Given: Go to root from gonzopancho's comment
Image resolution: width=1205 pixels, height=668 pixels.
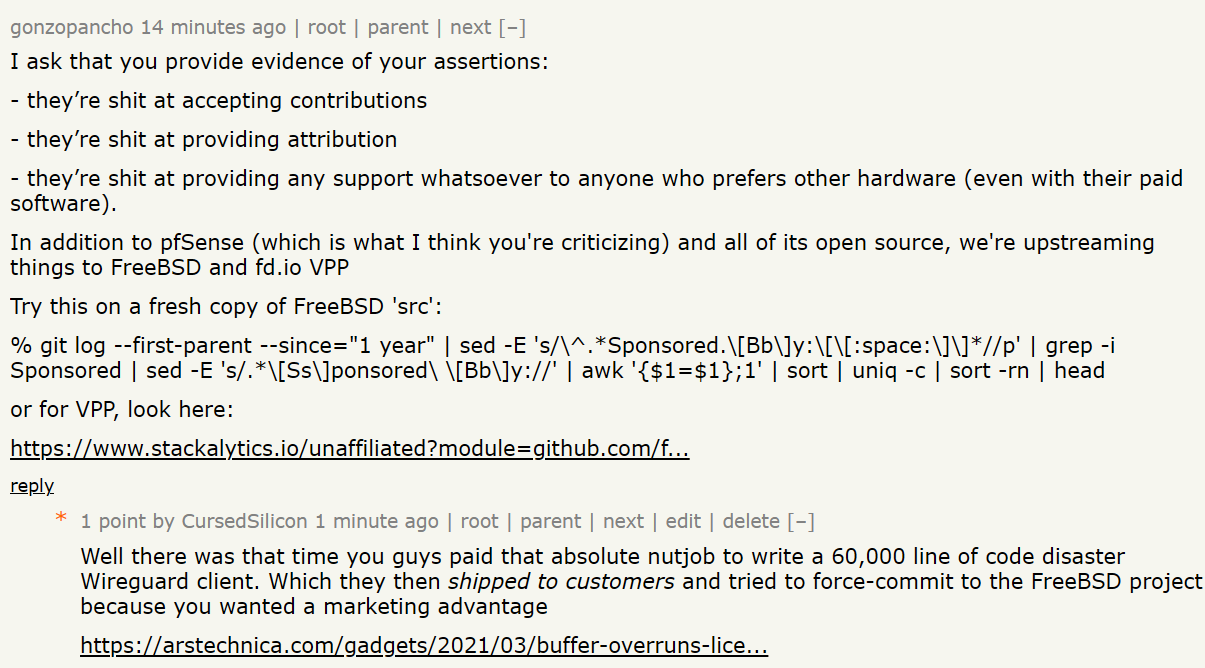Looking at the screenshot, I should [327, 28].
